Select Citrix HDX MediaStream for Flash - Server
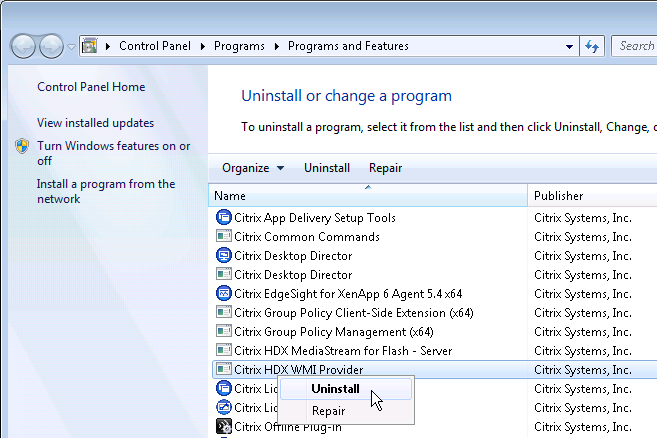 pos(343,350)
